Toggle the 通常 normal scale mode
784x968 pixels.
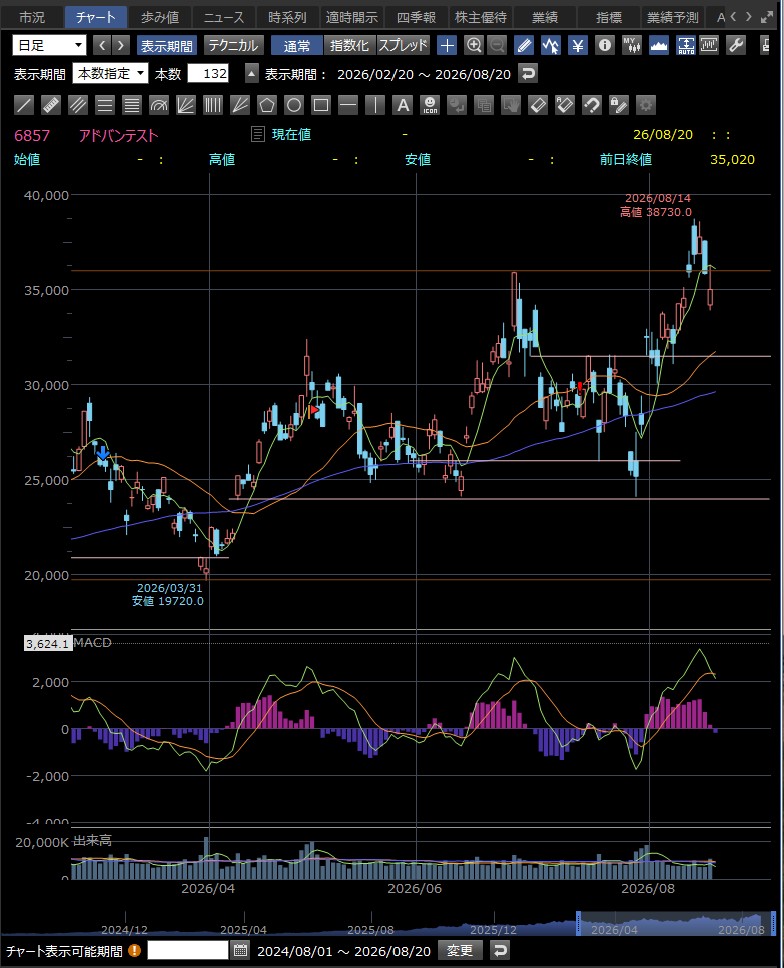click(x=296, y=46)
